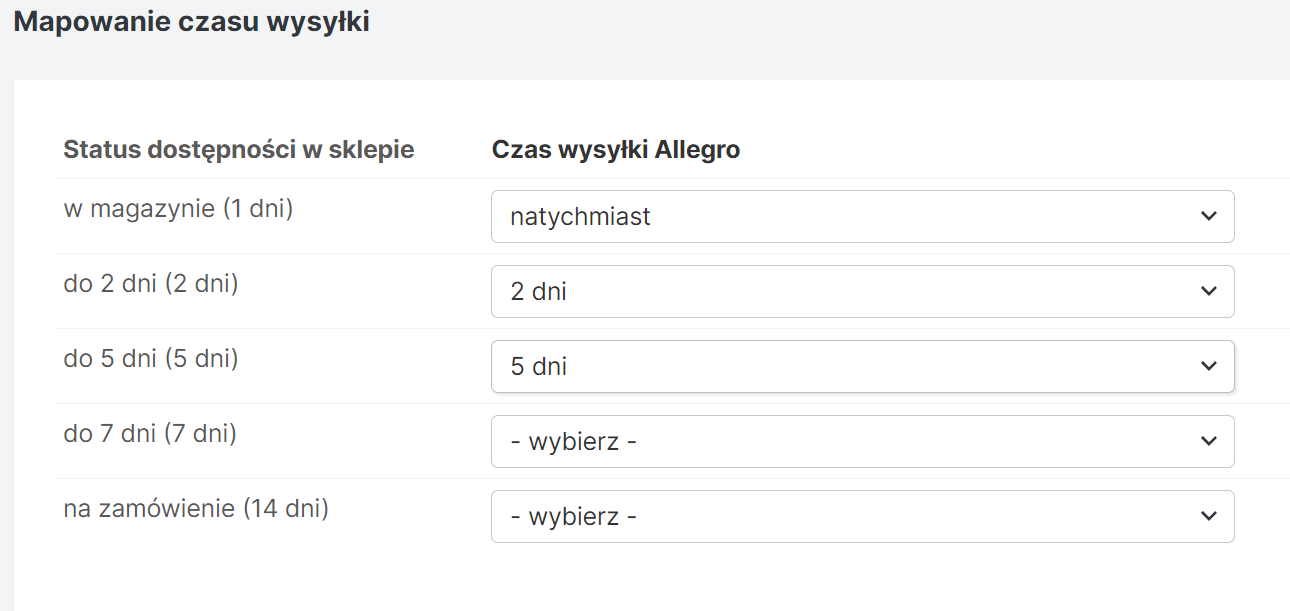Click the selected 'natychmiast' value text
1290x611 pixels.
pos(580,216)
